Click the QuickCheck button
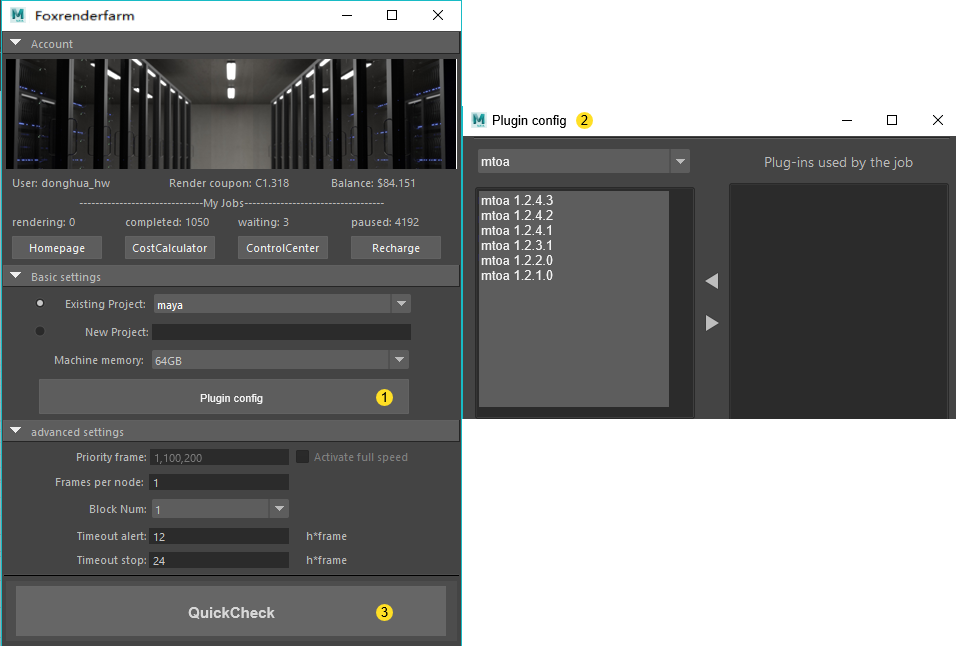 [x=231, y=612]
